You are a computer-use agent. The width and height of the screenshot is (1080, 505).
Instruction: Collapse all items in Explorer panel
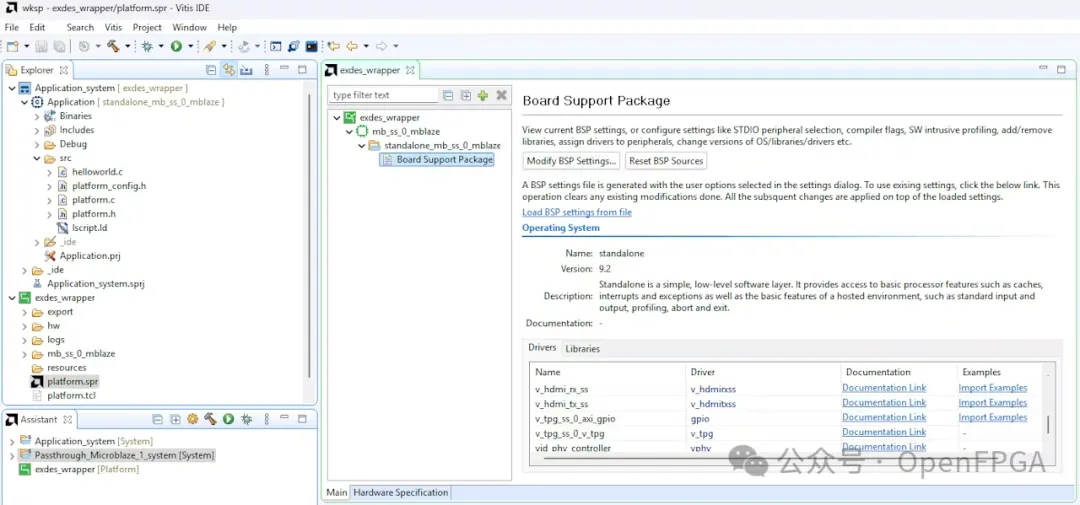[x=211, y=70]
